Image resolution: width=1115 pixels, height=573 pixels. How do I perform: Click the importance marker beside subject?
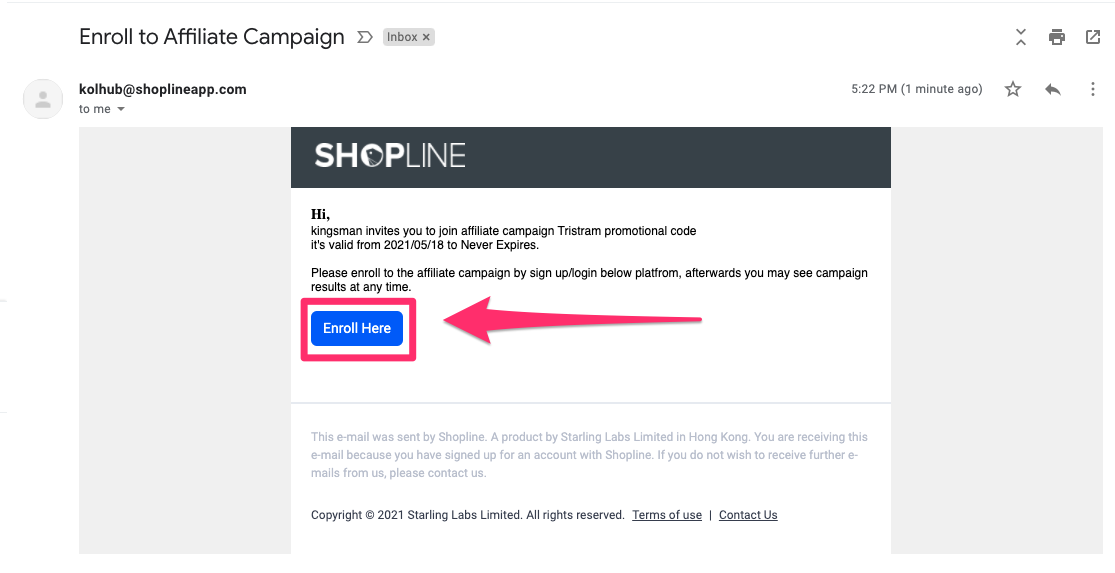click(365, 37)
